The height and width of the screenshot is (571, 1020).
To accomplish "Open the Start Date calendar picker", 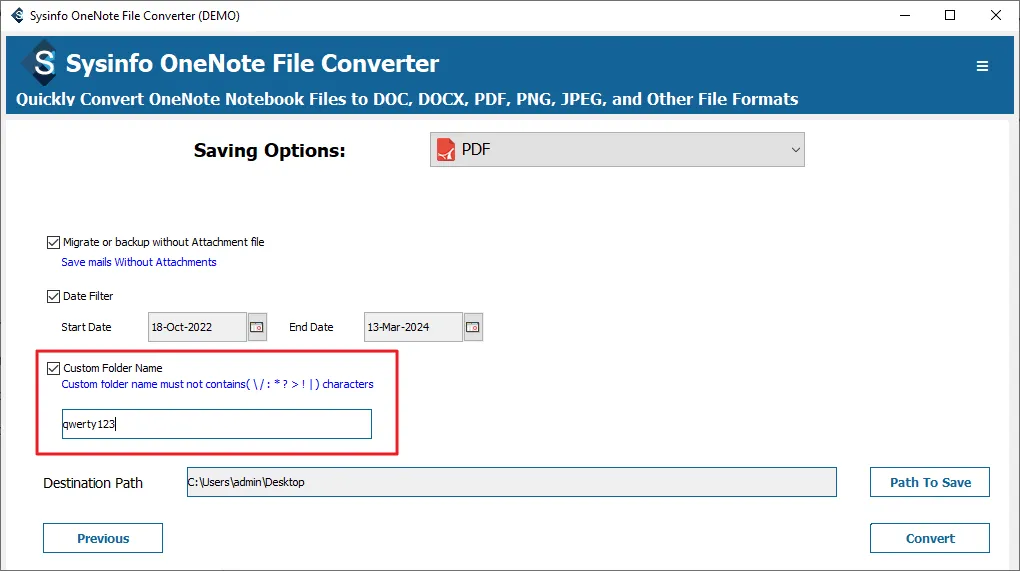I will point(258,327).
